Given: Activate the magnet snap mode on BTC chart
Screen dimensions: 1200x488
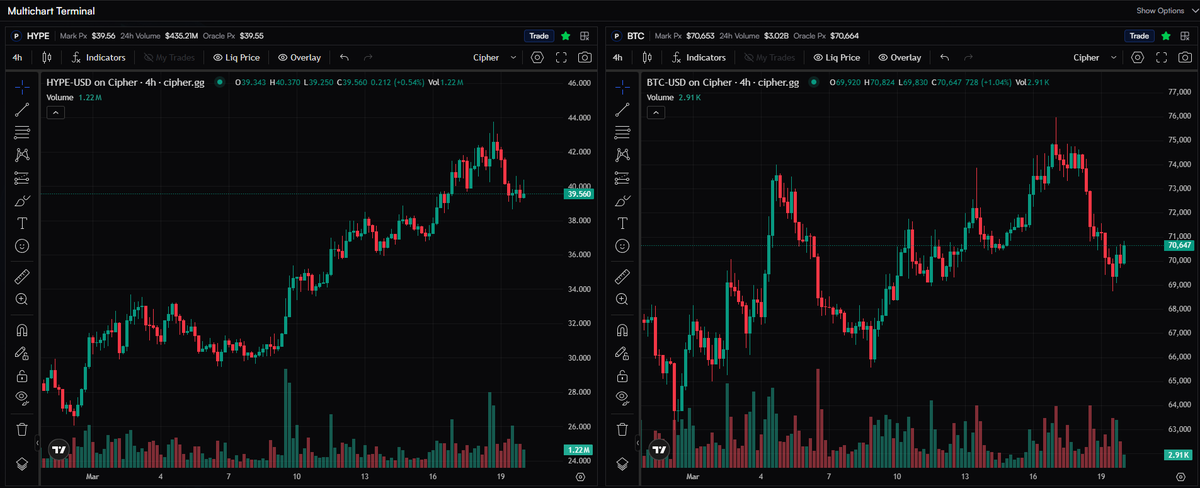Looking at the screenshot, I should [622, 330].
